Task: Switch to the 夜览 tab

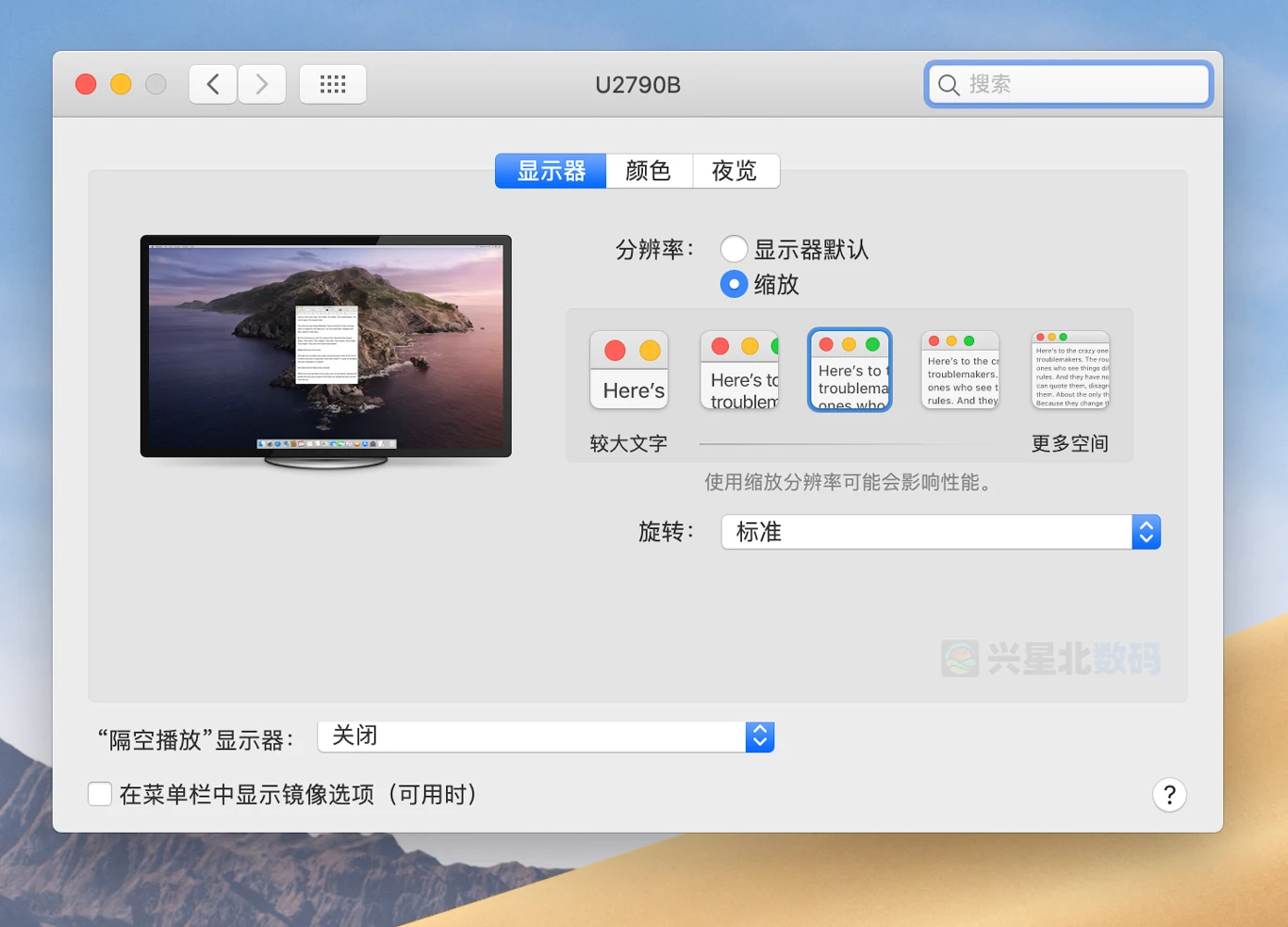Action: [x=735, y=171]
